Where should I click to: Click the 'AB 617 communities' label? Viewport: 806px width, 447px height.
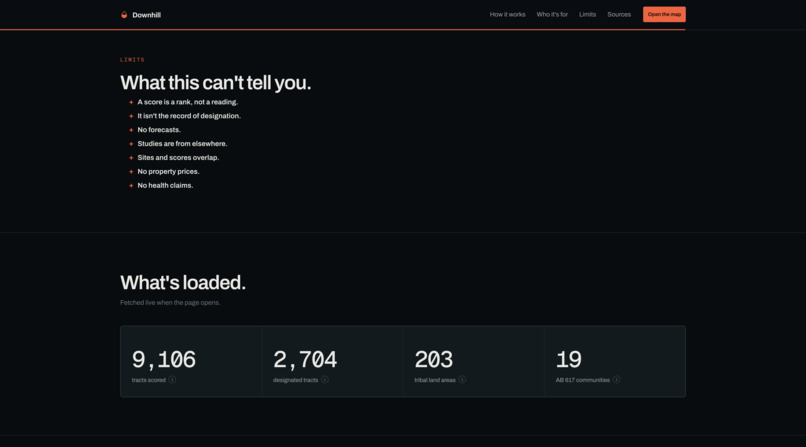[x=582, y=380]
